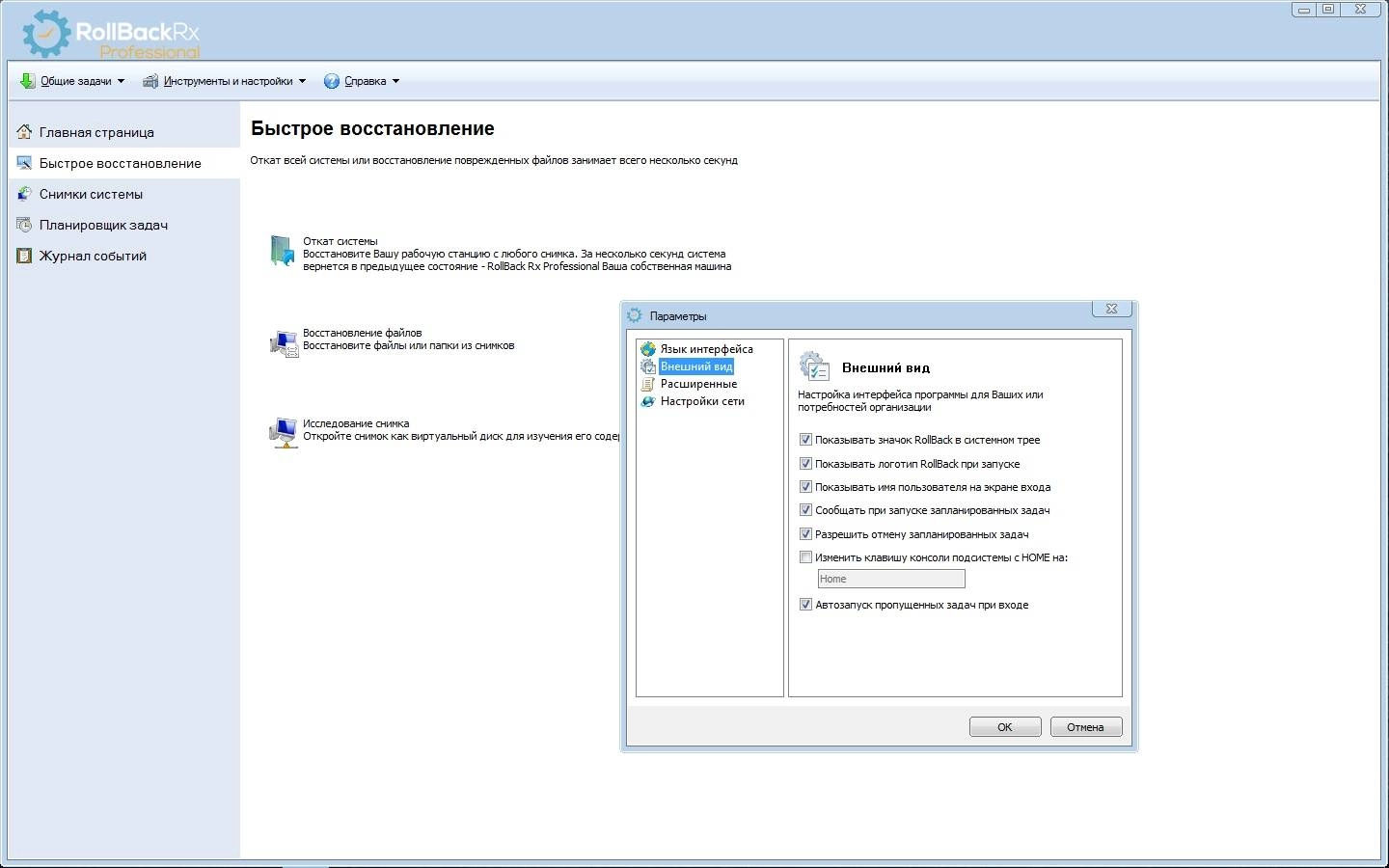The width and height of the screenshot is (1389, 868).
Task: Select Язык интерфейса in settings tree
Action: [x=707, y=349]
